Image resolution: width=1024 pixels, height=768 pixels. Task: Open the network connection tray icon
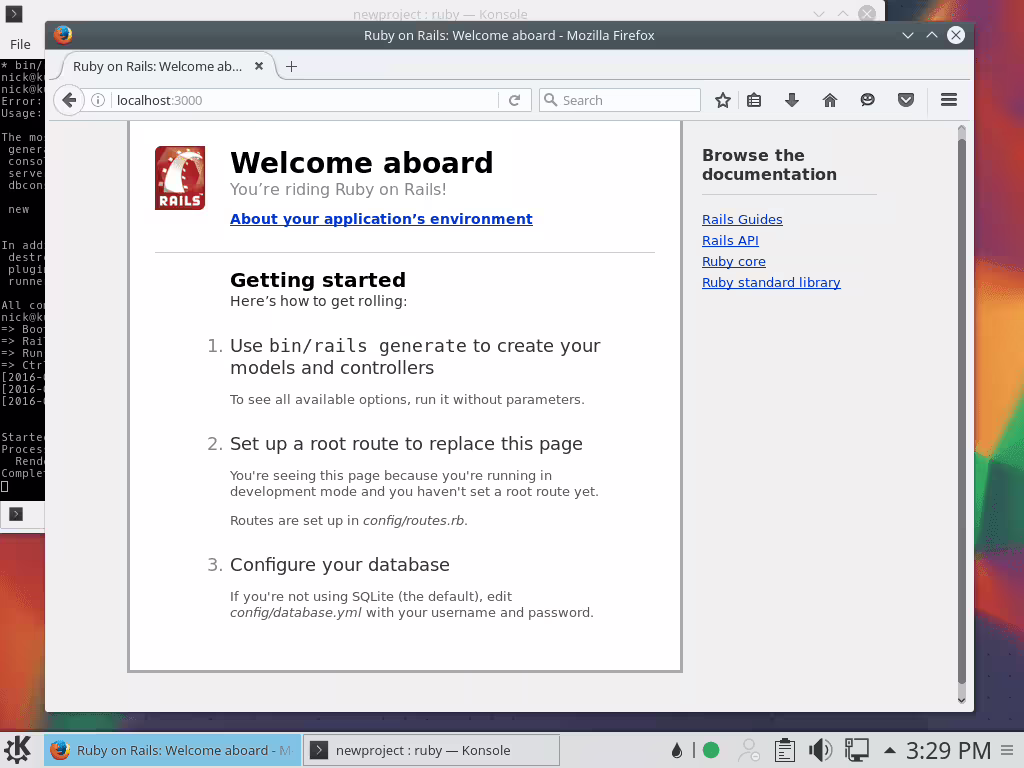click(x=856, y=750)
